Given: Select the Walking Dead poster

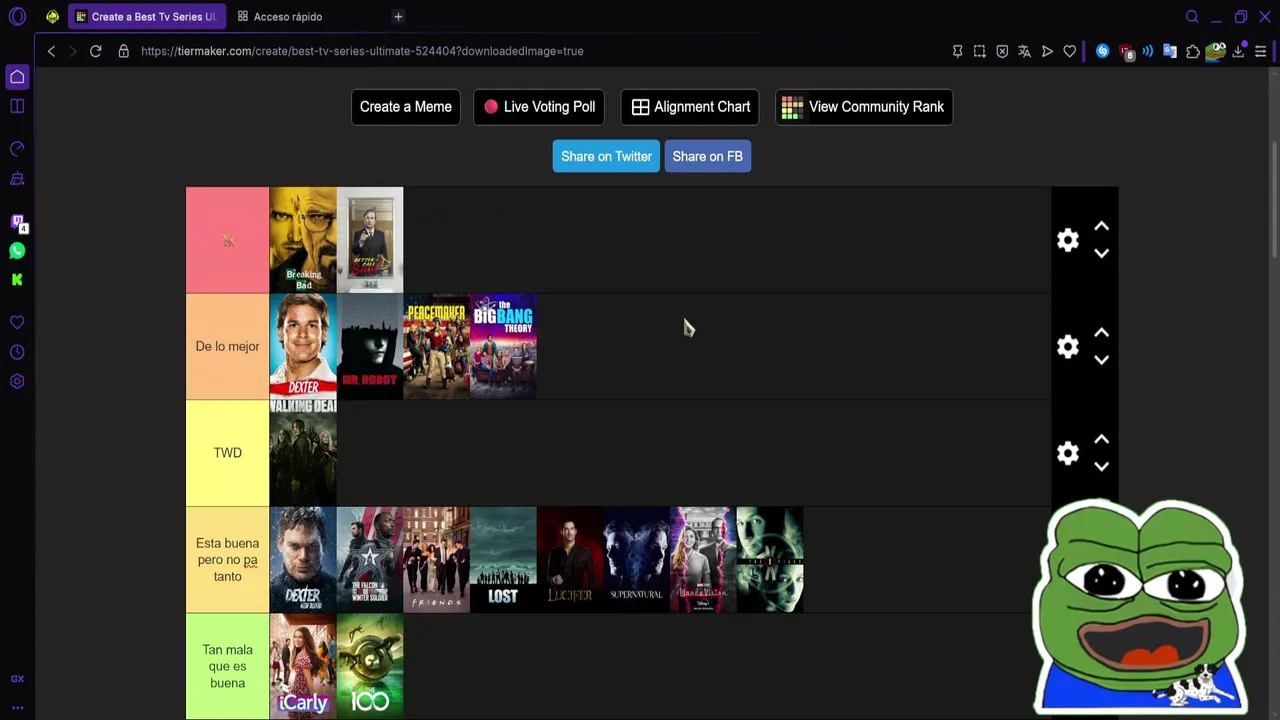Looking at the screenshot, I should click(x=303, y=453).
